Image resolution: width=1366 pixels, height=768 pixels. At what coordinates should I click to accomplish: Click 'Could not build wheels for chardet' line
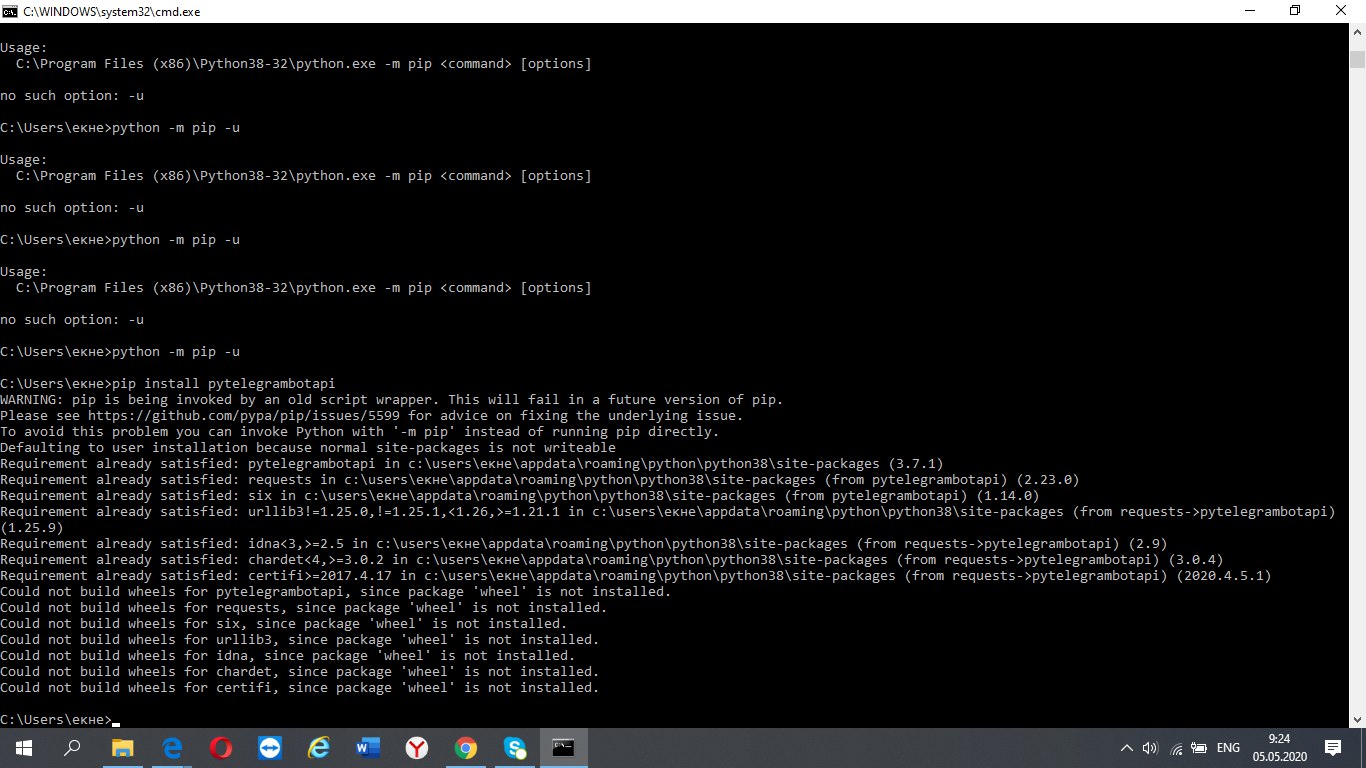click(x=300, y=672)
